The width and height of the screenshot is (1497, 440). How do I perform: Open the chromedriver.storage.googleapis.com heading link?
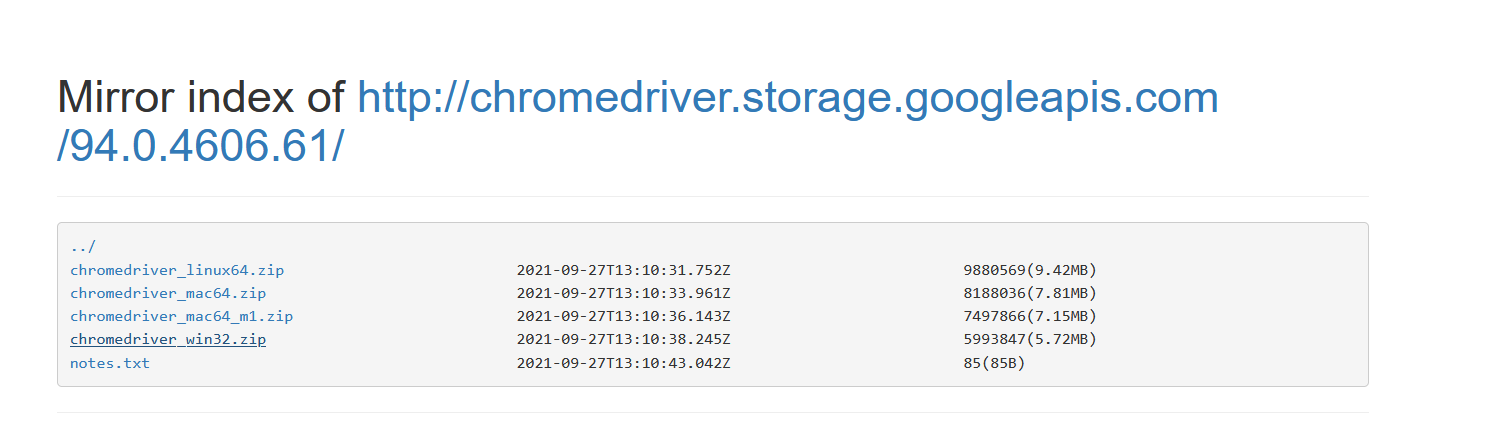(x=788, y=98)
